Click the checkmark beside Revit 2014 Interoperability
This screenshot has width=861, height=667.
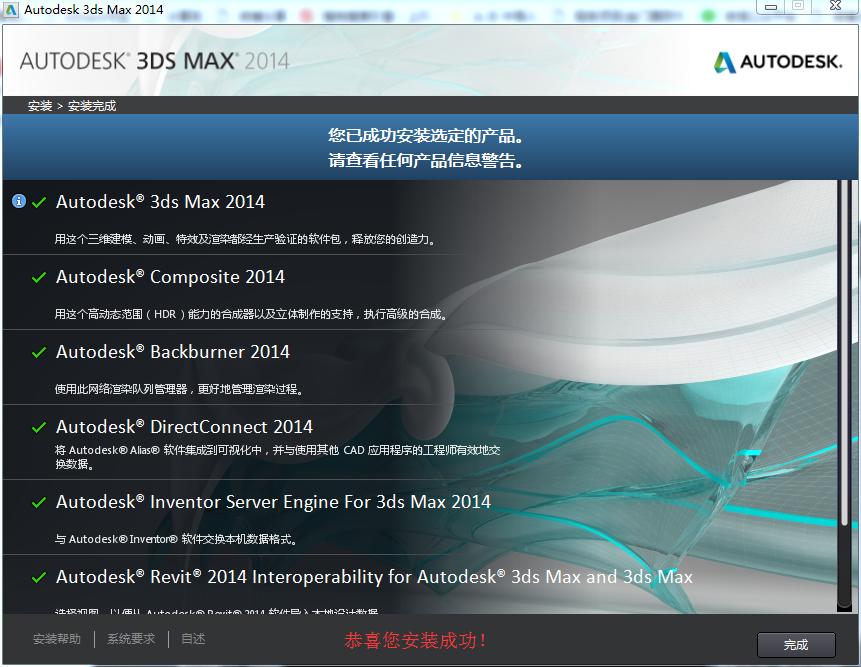[x=38, y=577]
